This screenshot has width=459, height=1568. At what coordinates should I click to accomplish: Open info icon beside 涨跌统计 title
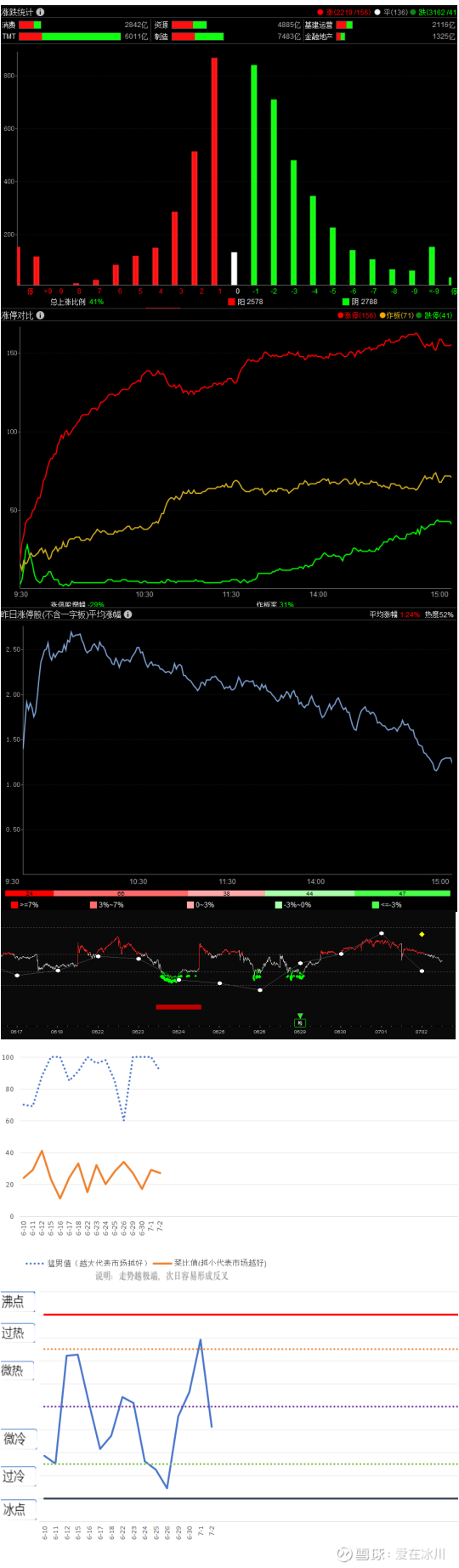click(x=40, y=12)
